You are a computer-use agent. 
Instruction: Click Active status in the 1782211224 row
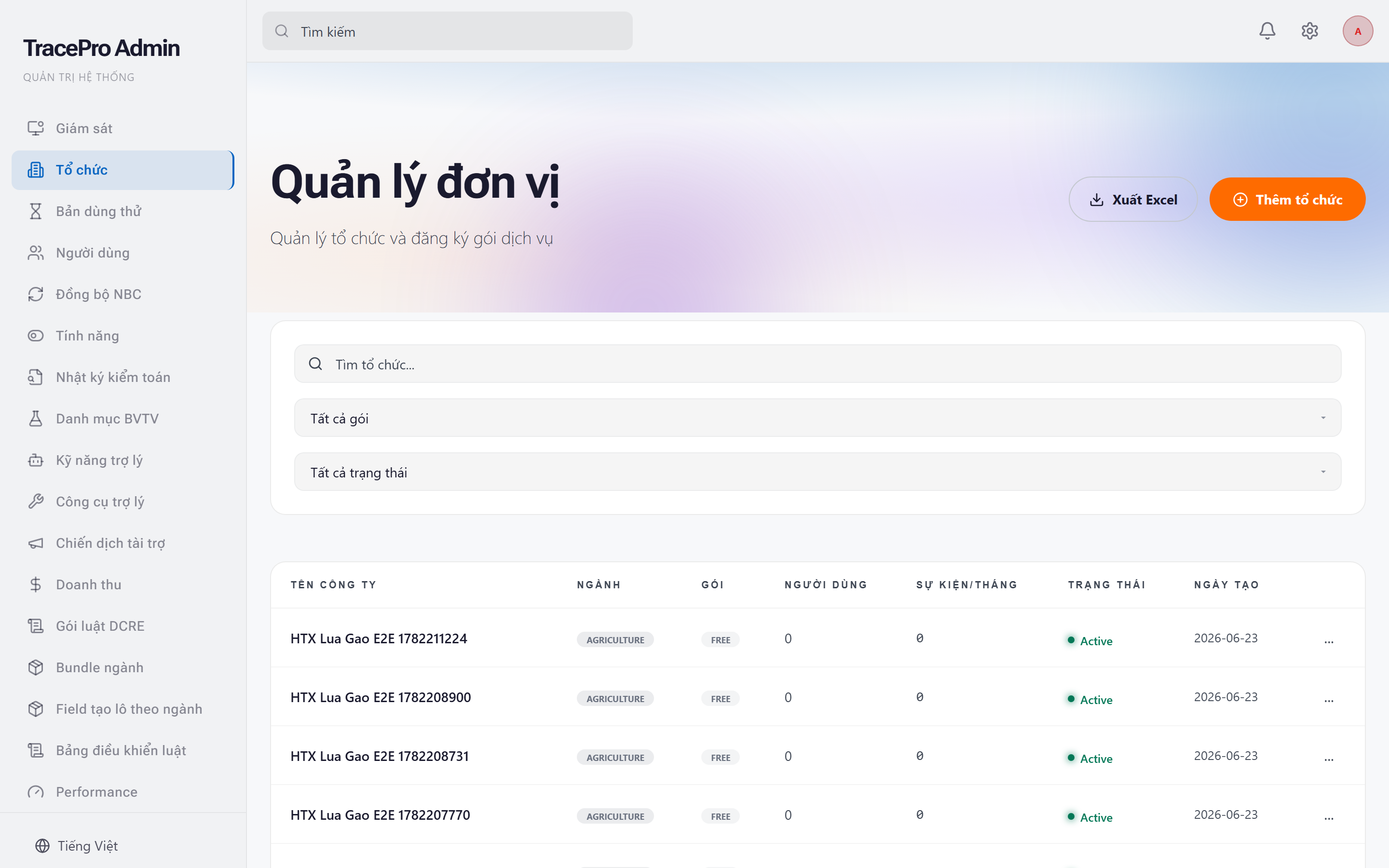click(1090, 641)
